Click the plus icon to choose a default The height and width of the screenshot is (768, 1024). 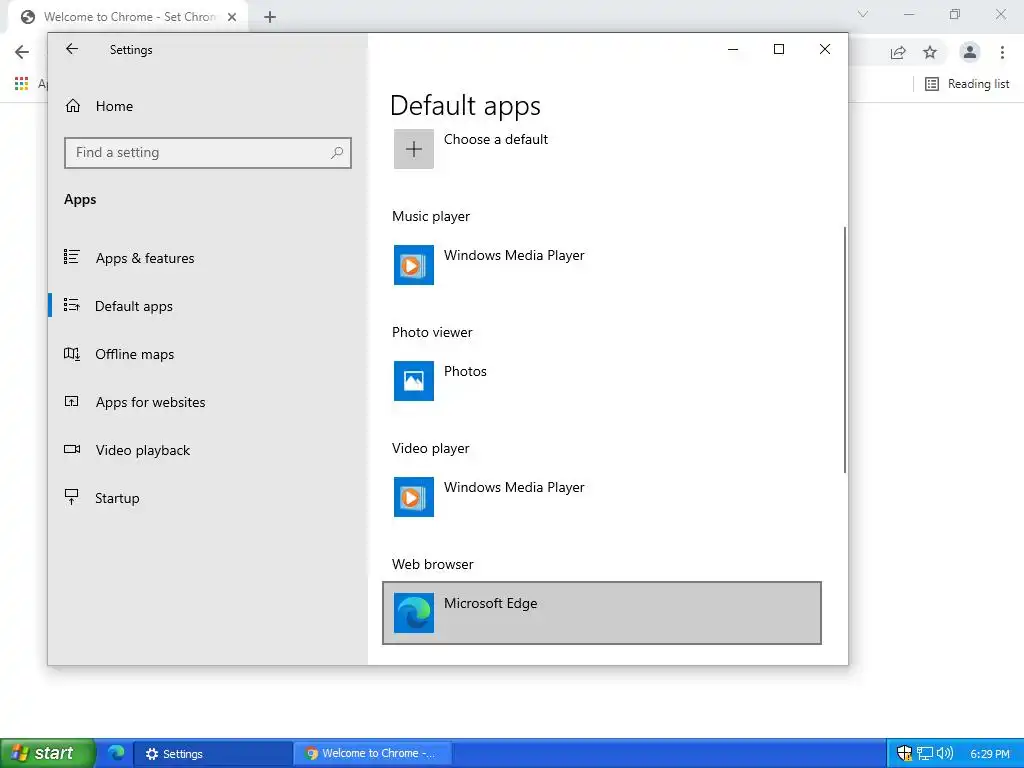(413, 149)
